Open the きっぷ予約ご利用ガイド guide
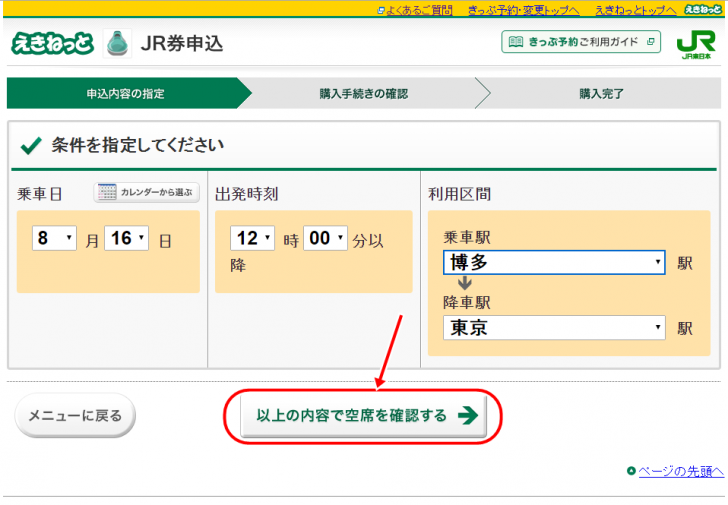Screen dimensions: 728x505 click(x=581, y=42)
